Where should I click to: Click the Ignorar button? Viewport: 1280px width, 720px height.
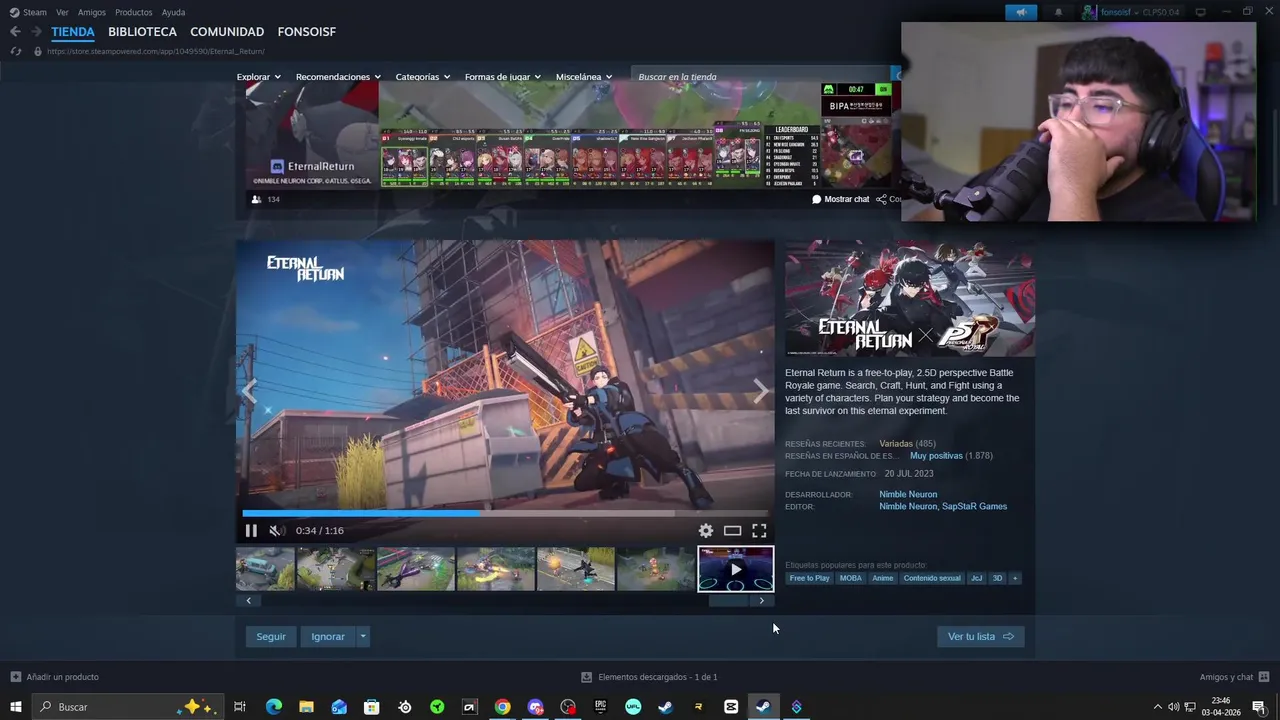tap(327, 636)
